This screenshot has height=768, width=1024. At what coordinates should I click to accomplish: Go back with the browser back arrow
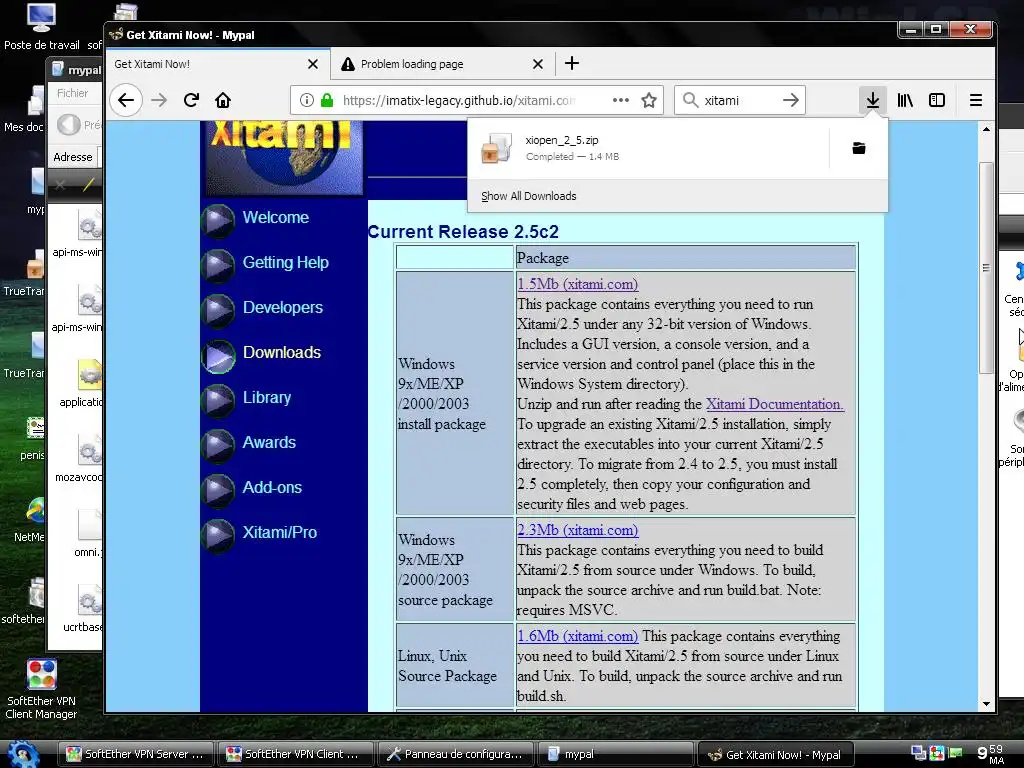tap(126, 100)
